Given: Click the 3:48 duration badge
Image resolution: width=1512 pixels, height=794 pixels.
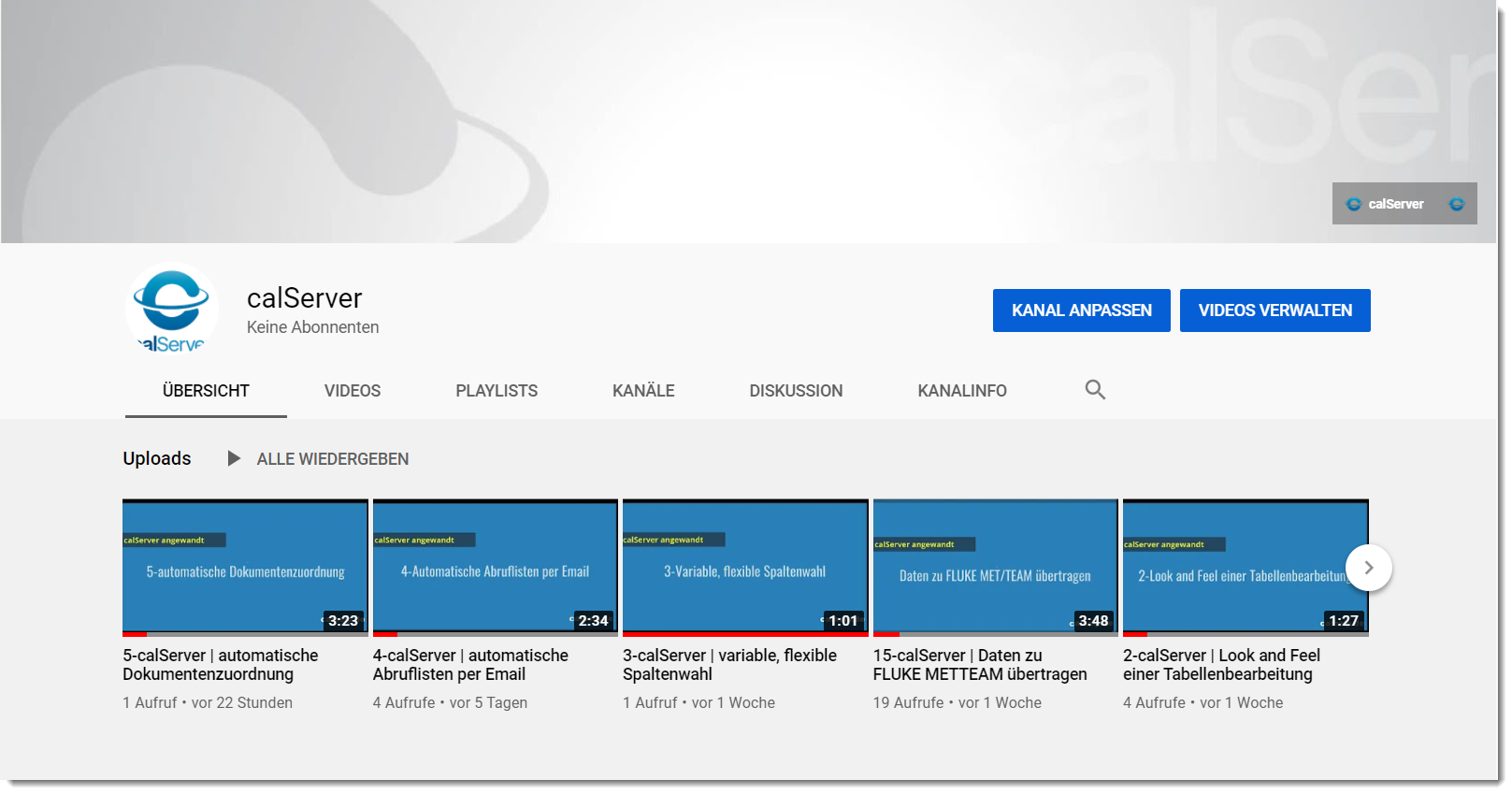Looking at the screenshot, I should coord(1093,621).
